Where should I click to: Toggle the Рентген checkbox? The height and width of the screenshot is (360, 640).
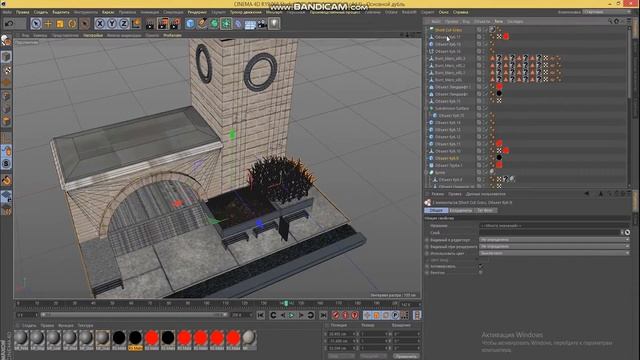pos(480,273)
